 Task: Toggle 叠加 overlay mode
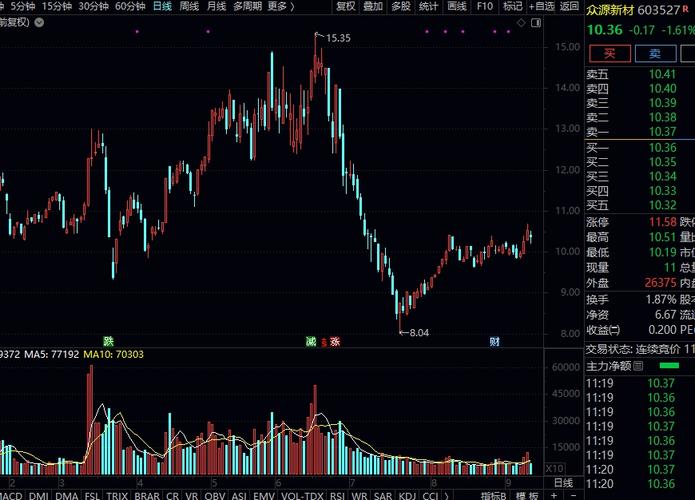pyautogui.click(x=373, y=6)
